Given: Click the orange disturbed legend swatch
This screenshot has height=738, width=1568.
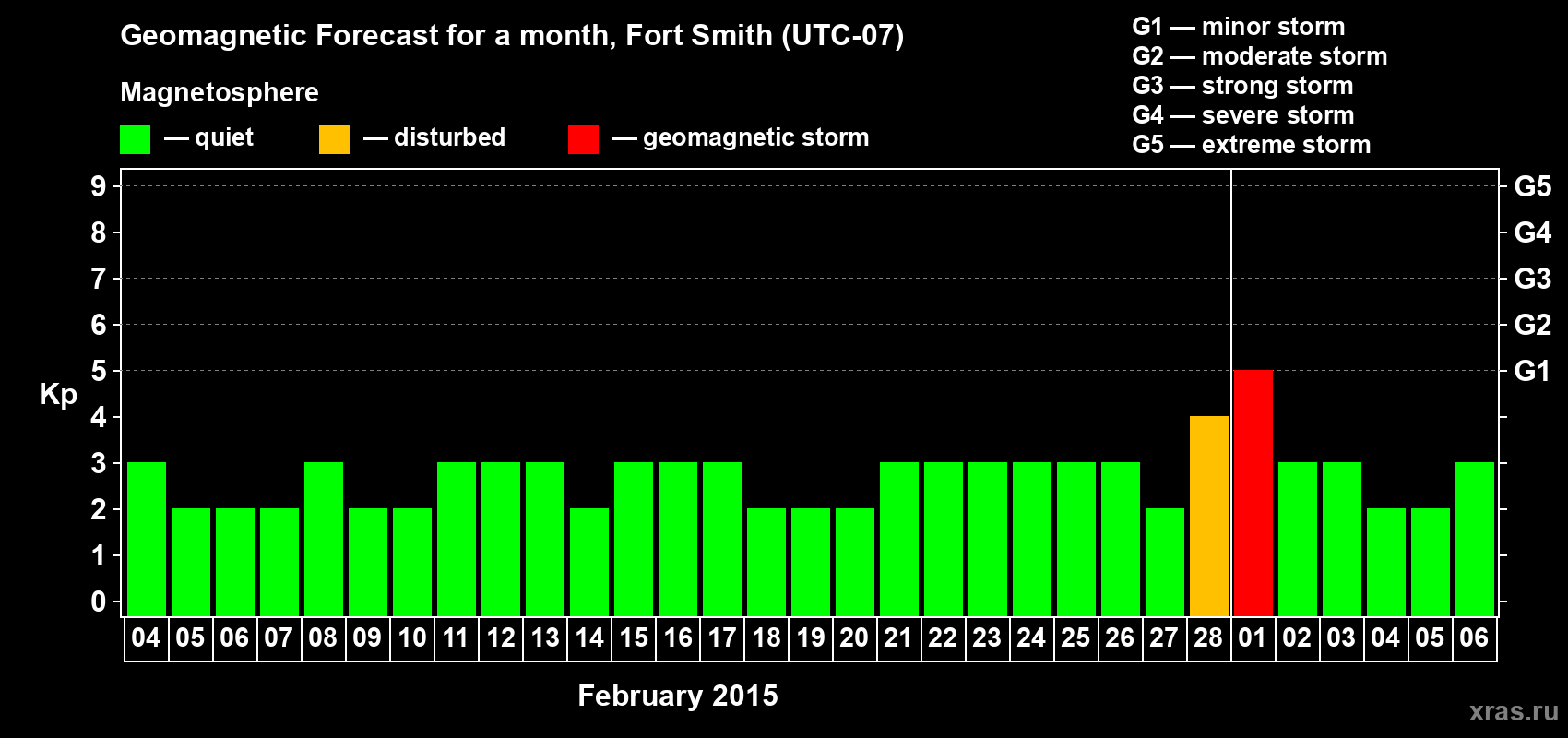Looking at the screenshot, I should click(334, 139).
